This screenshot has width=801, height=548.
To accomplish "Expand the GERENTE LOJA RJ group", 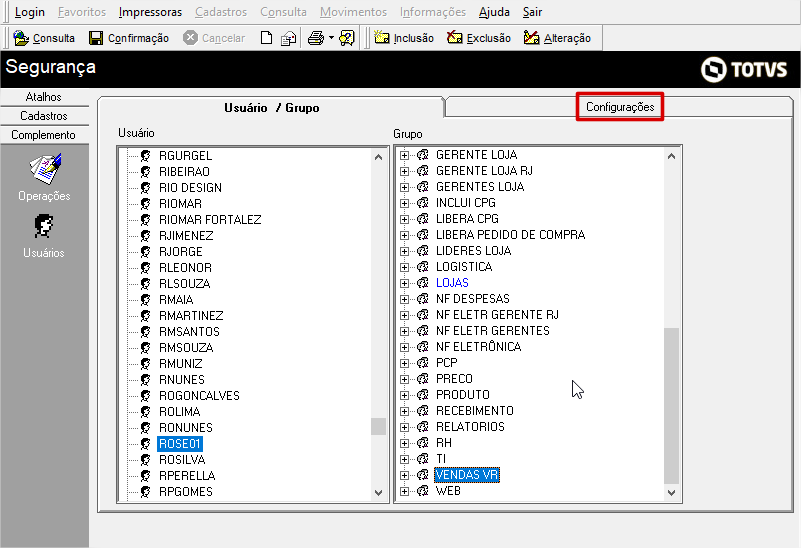I will 405,171.
